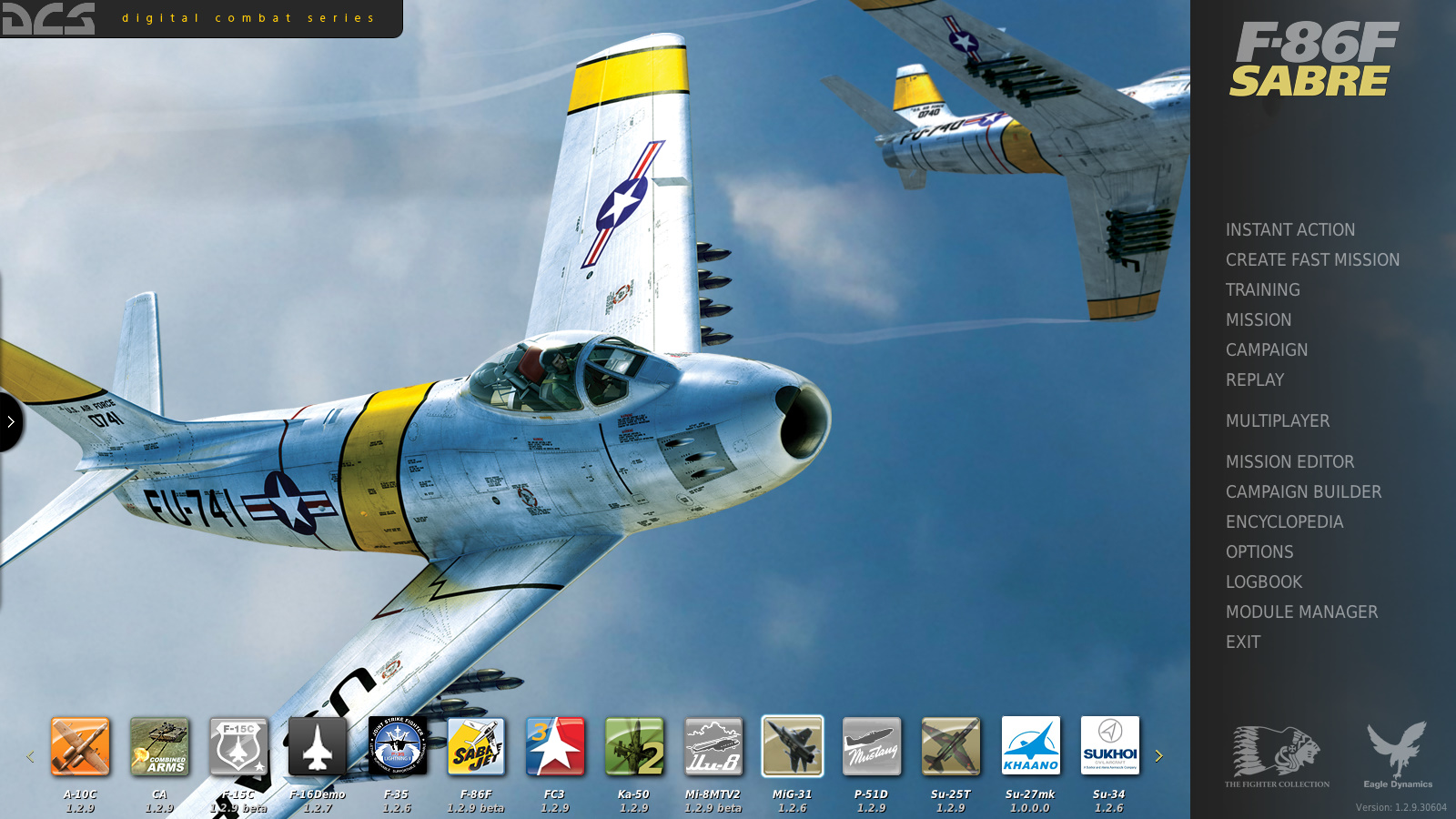Expand the left side panel chevron
The image size is (1456, 819).
[10, 421]
